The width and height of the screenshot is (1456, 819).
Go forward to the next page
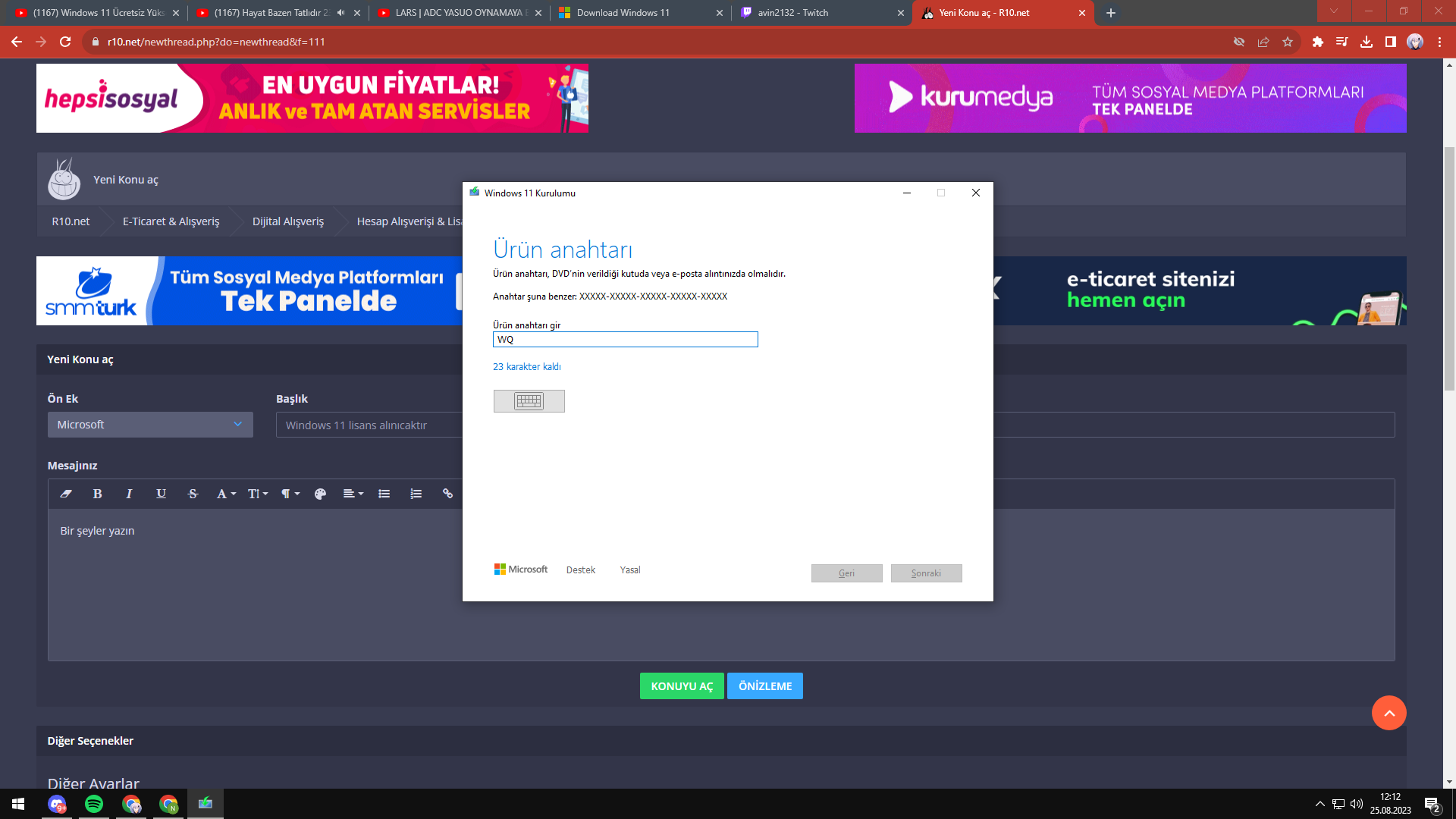click(41, 42)
